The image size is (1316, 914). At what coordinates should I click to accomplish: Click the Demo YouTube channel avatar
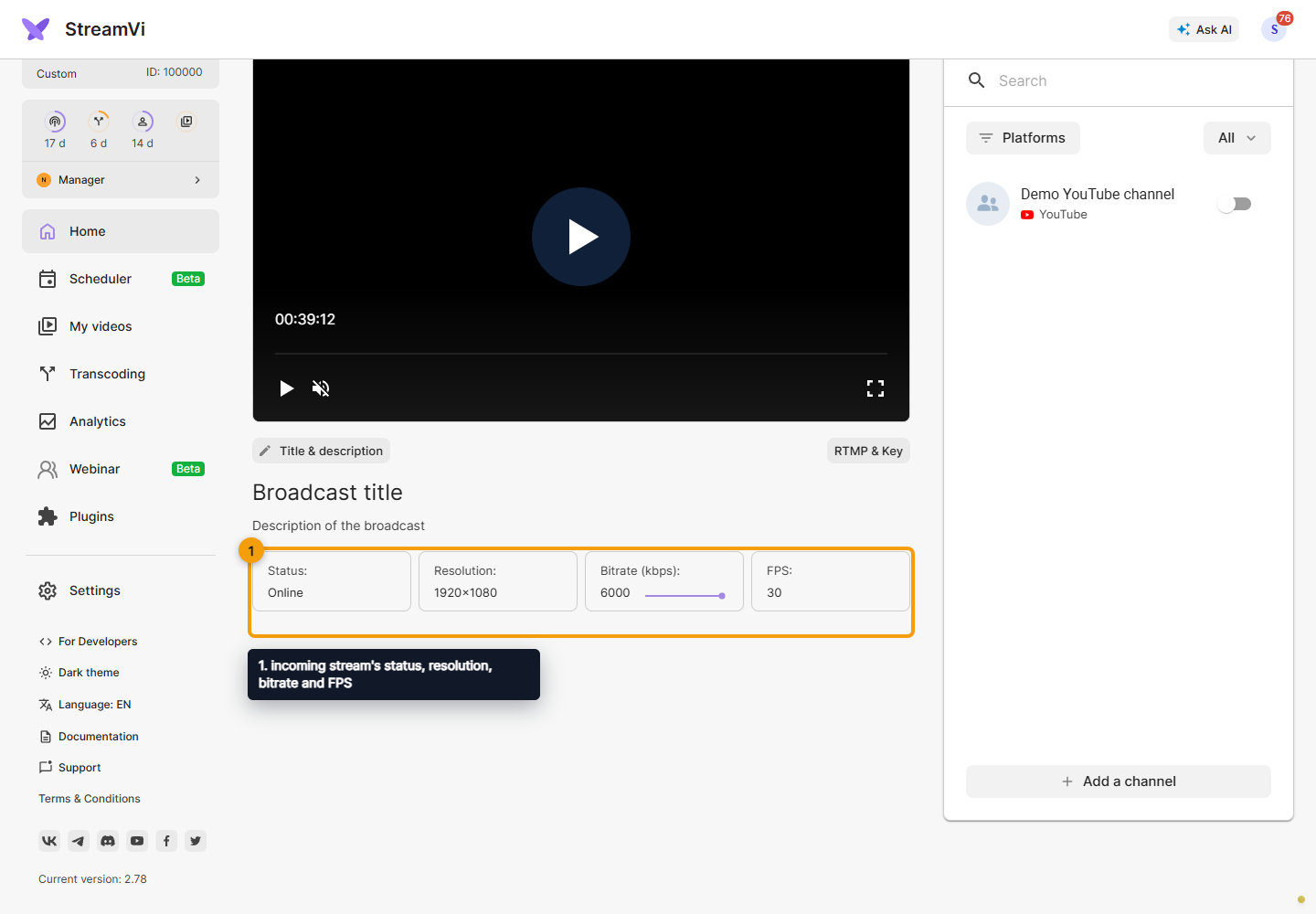(988, 204)
